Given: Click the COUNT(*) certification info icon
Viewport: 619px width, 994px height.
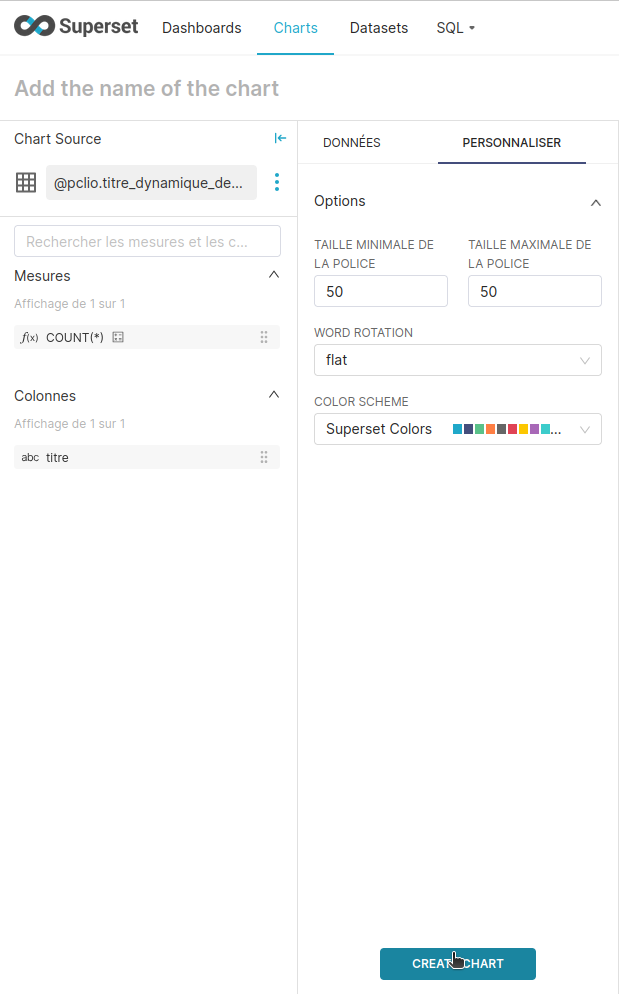Looking at the screenshot, I should click(x=118, y=338).
